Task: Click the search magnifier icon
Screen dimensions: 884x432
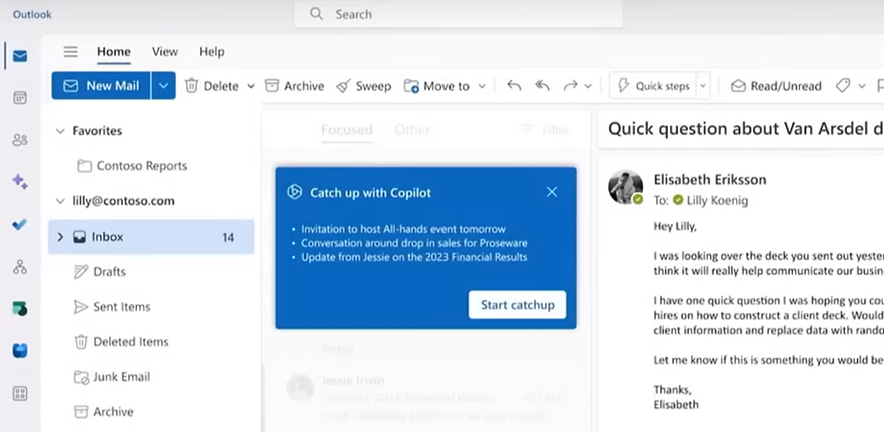Action: pyautogui.click(x=316, y=14)
